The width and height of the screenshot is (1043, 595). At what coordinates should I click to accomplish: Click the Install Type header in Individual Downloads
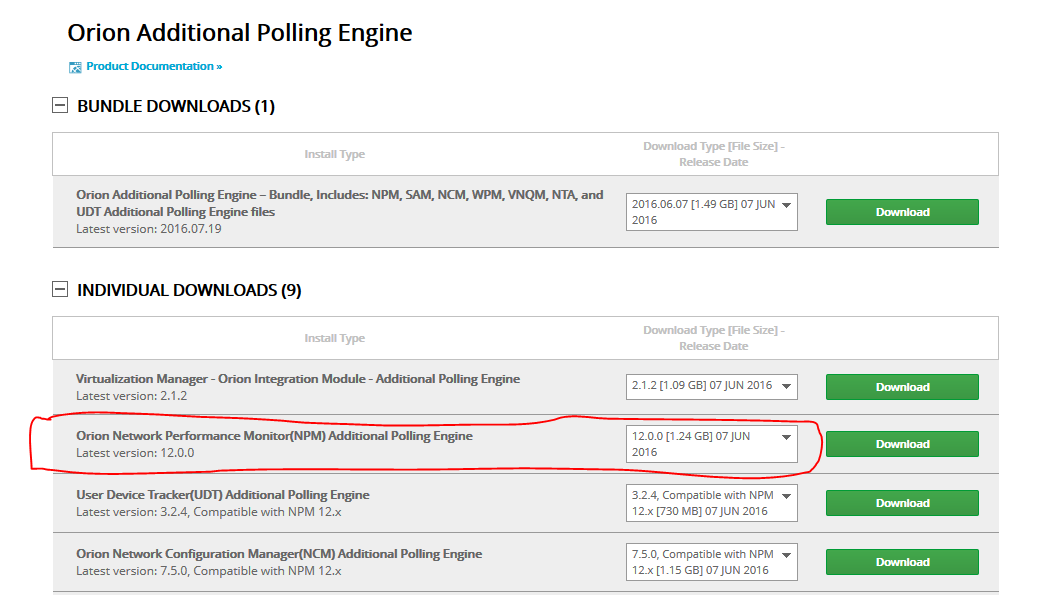coord(335,338)
